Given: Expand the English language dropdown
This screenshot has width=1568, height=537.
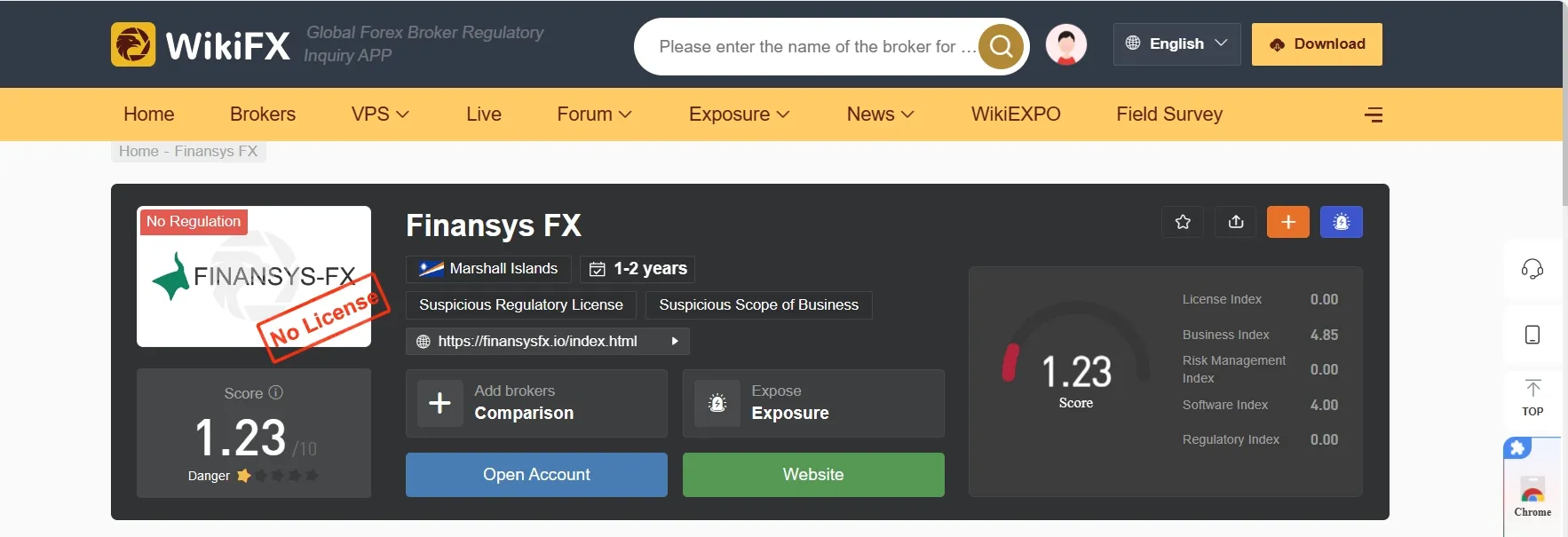Looking at the screenshot, I should point(1176,44).
